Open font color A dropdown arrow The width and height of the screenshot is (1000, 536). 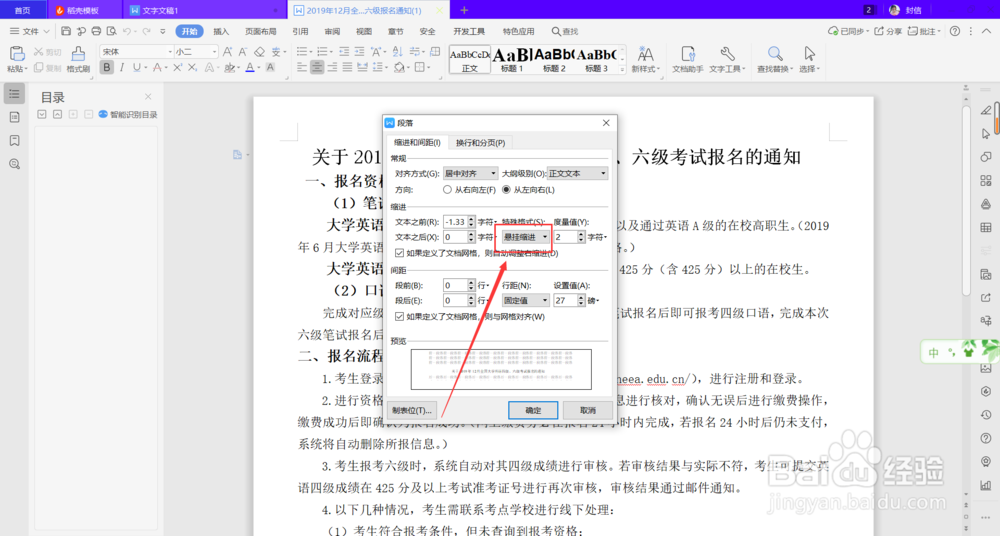coord(258,68)
